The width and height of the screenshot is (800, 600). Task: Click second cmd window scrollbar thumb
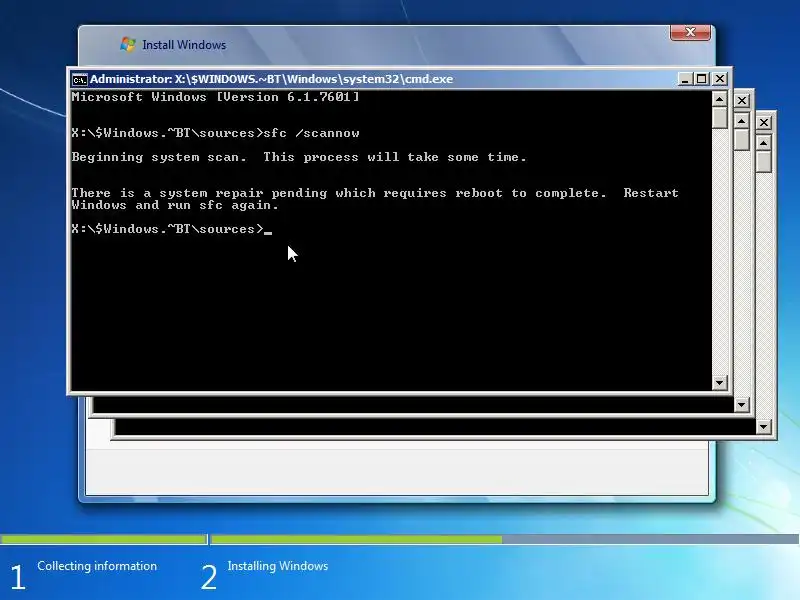pos(741,139)
